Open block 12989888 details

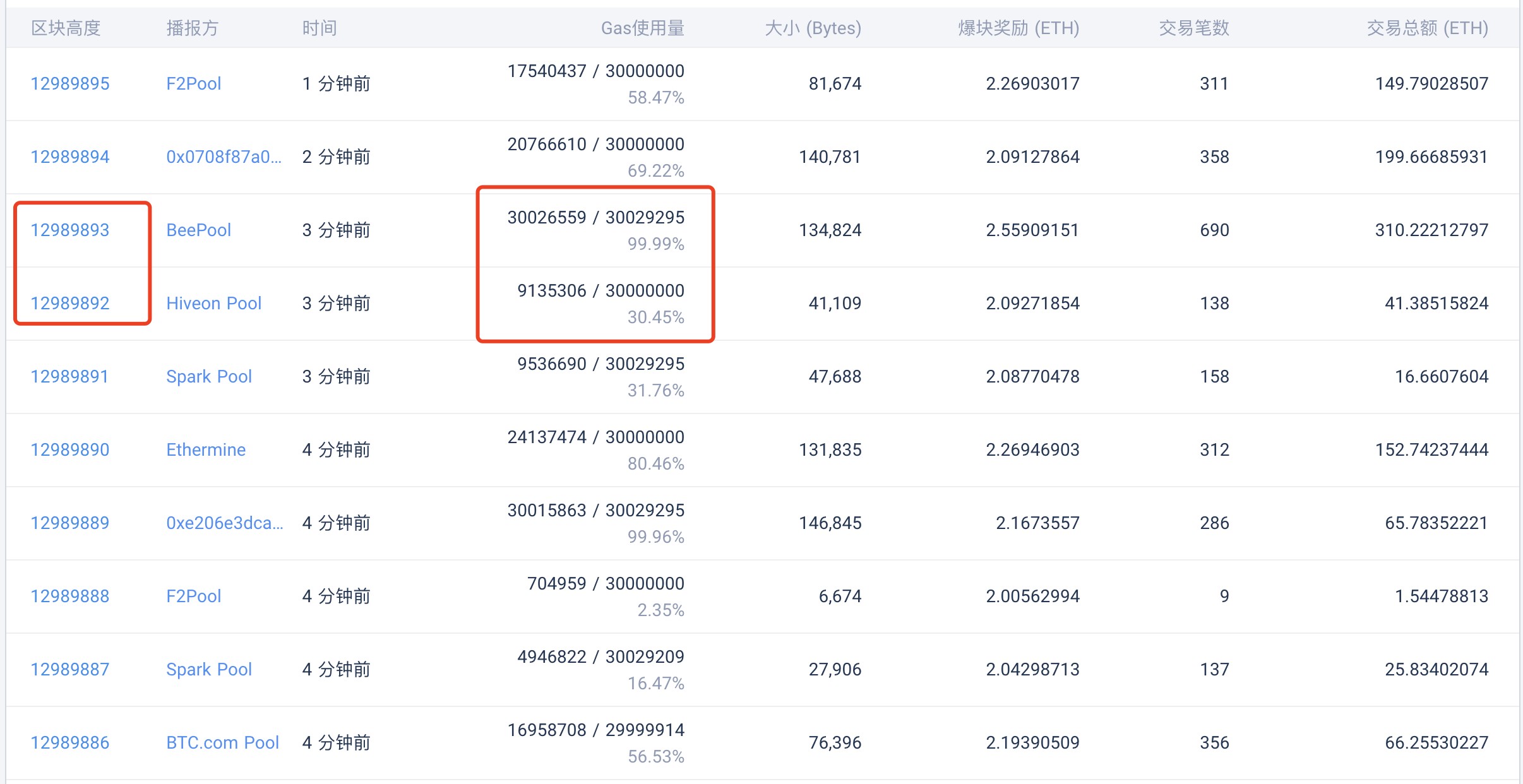[x=70, y=596]
